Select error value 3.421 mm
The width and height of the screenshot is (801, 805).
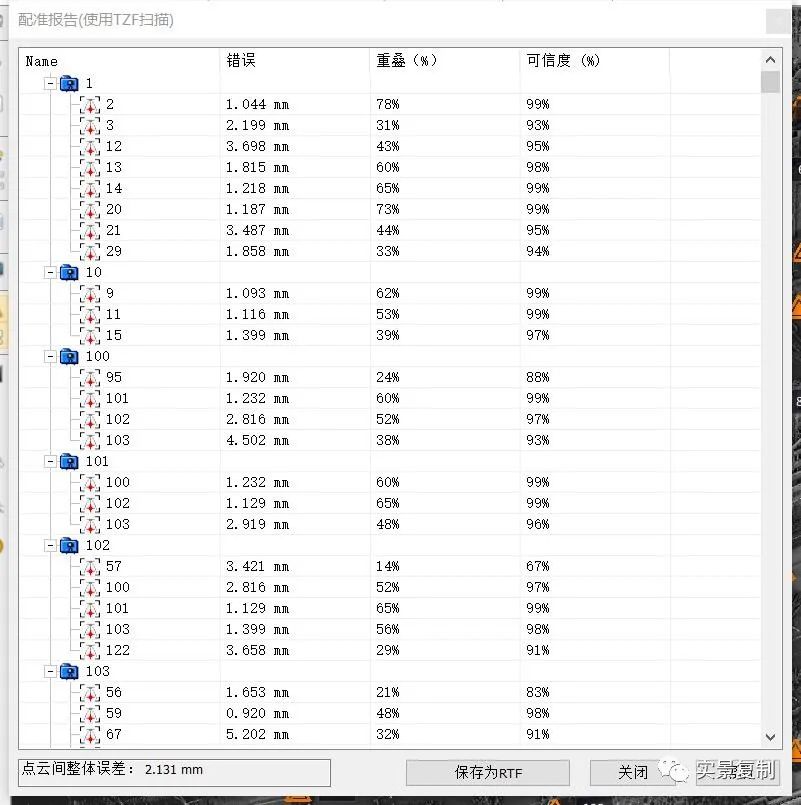(257, 567)
